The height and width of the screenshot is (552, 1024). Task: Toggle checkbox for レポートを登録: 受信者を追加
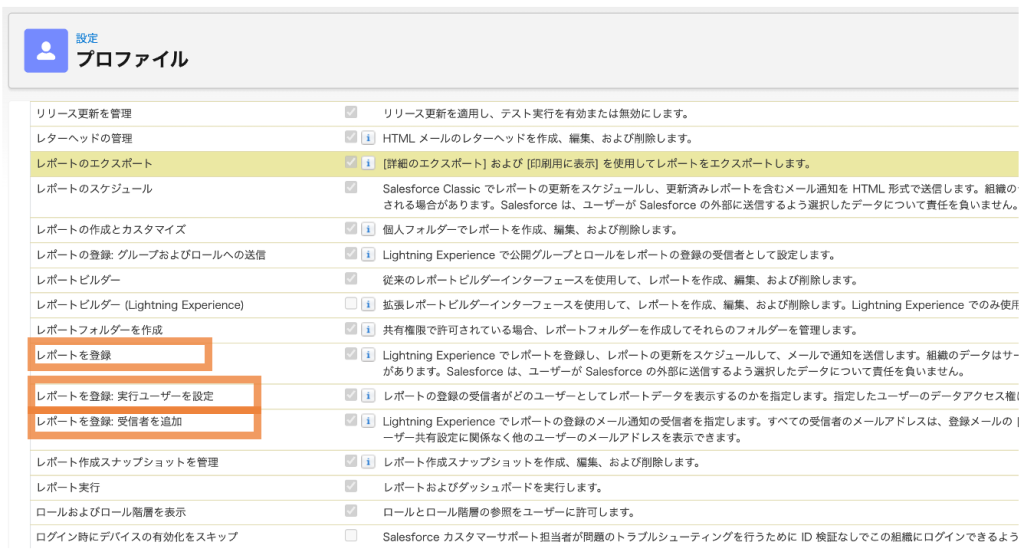point(351,420)
